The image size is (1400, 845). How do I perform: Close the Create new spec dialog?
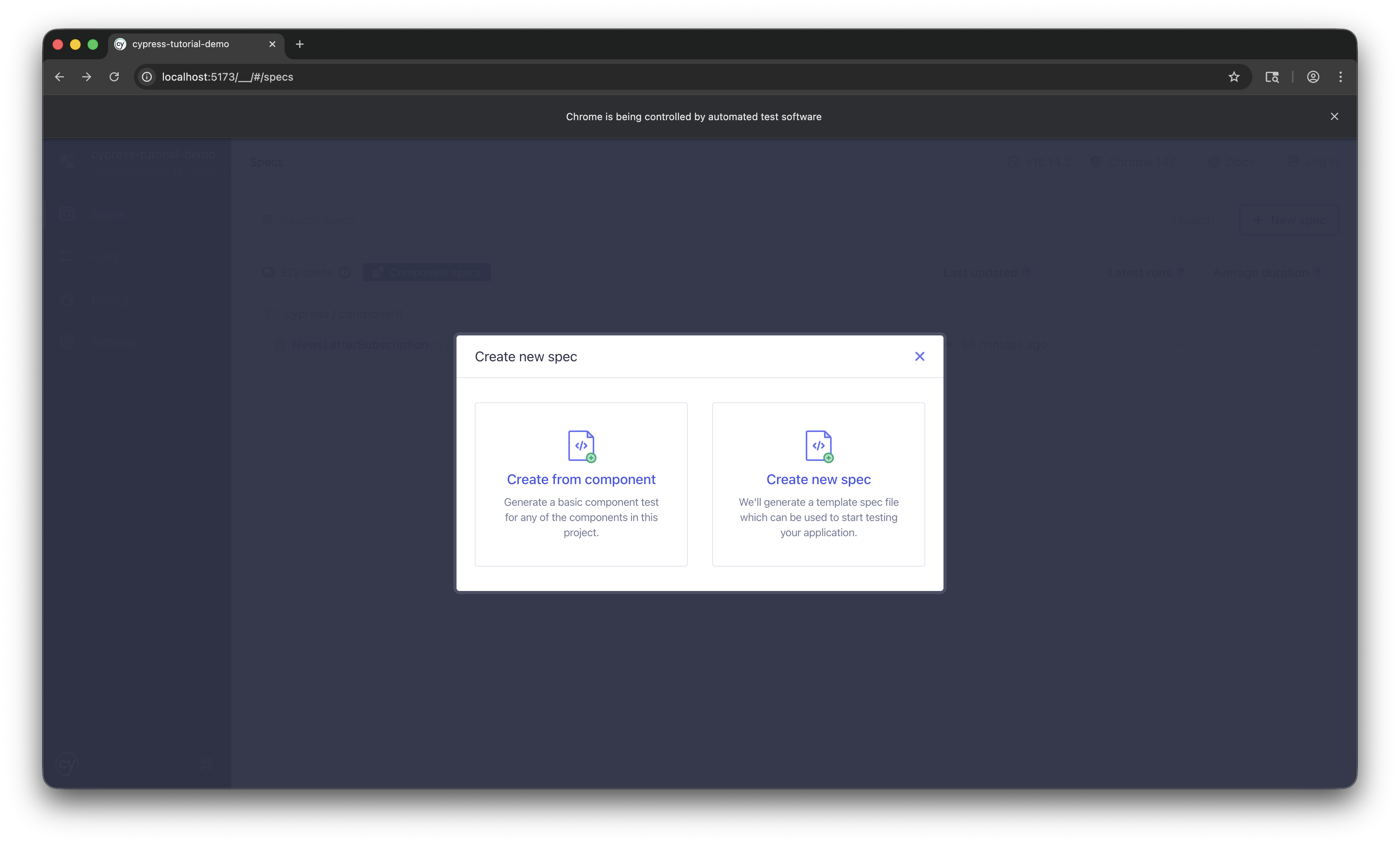tap(919, 356)
